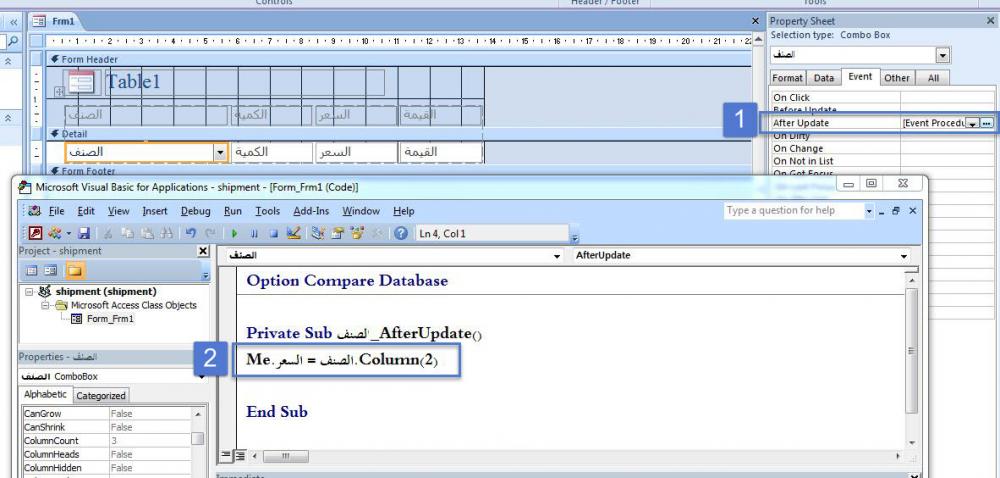The height and width of the screenshot is (478, 1000).
Task: Open Object Browser toolbar icon
Action: (x=357, y=233)
